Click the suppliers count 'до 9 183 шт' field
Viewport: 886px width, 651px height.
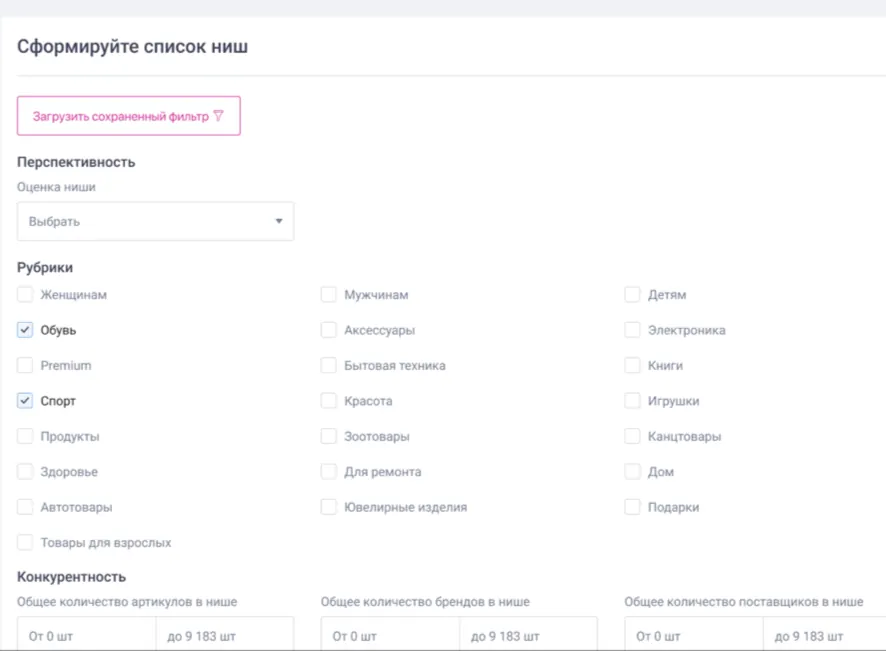click(824, 634)
